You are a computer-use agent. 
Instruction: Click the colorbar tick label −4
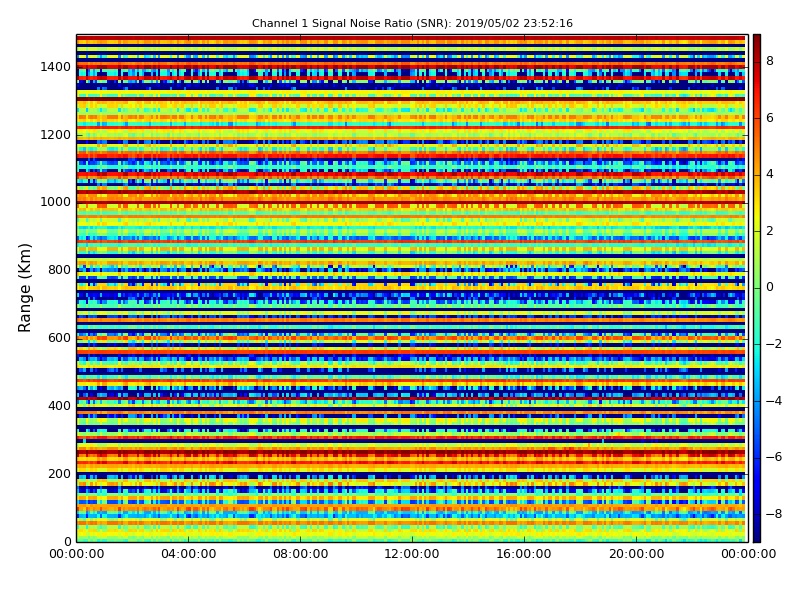(x=774, y=401)
